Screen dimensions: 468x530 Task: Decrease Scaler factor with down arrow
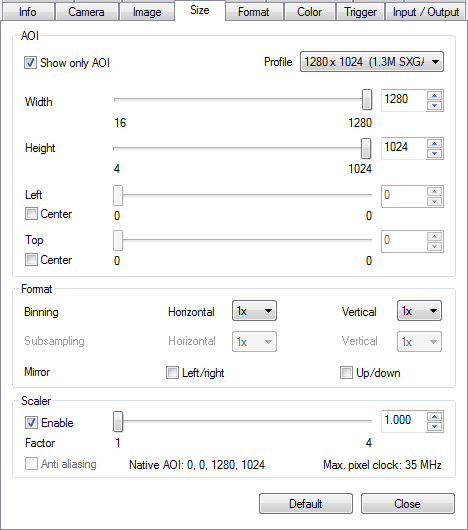[x=435, y=427]
